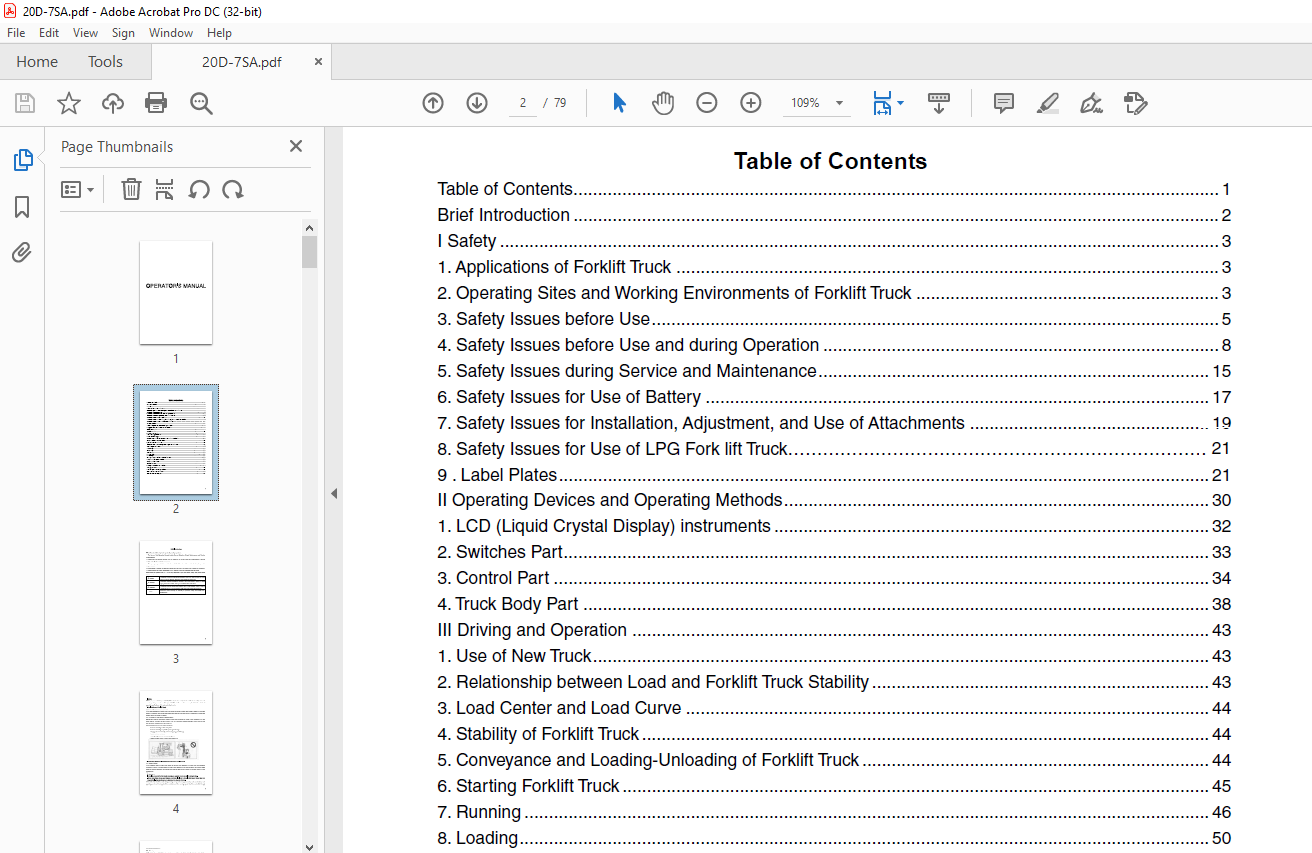Click the Print file icon

[156, 103]
